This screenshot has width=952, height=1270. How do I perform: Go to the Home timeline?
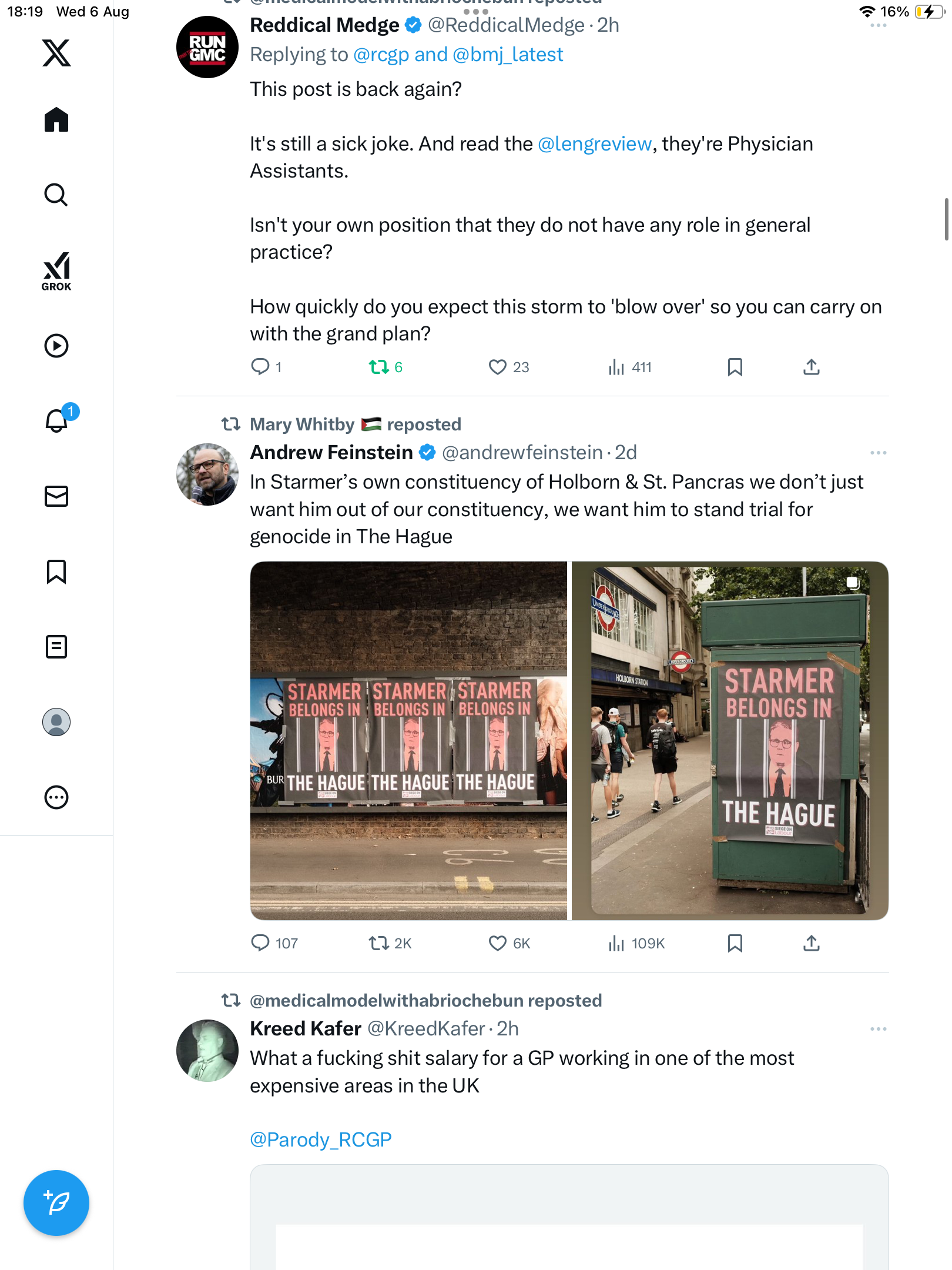56,120
